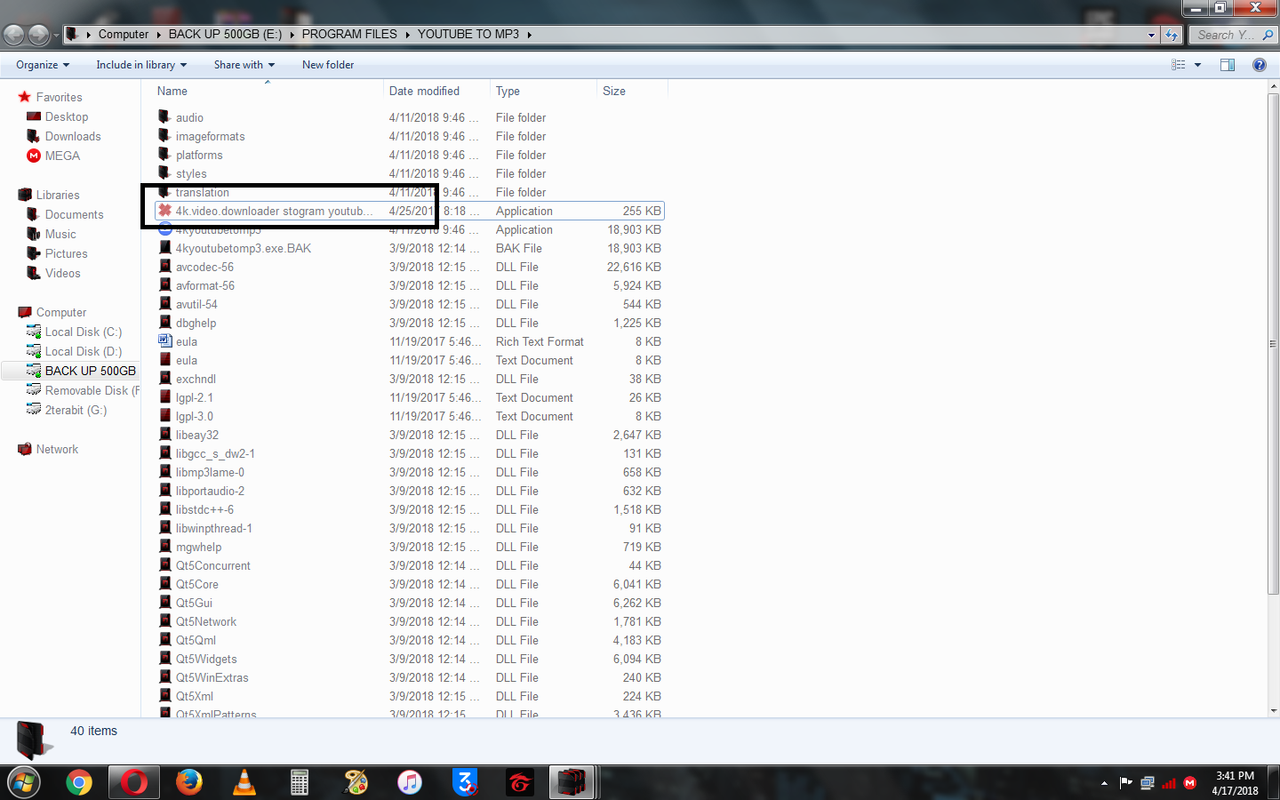
Task: Open the address bar history dropdown
Action: [x=1152, y=34]
